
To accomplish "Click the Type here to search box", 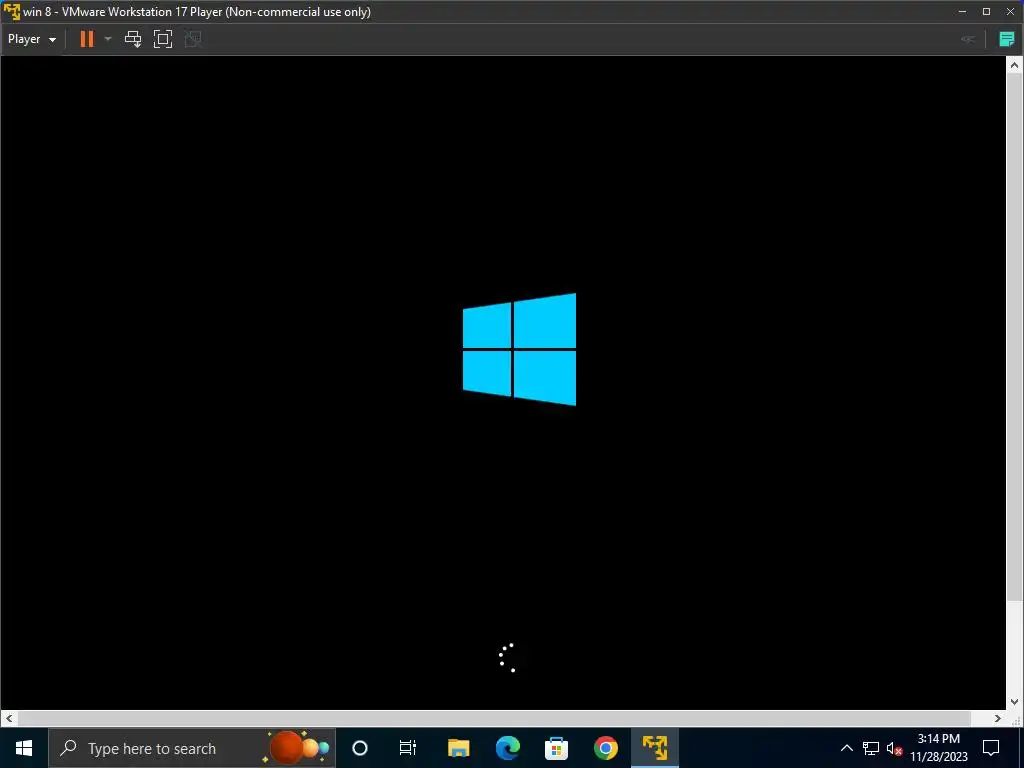I will pyautogui.click(x=192, y=748).
